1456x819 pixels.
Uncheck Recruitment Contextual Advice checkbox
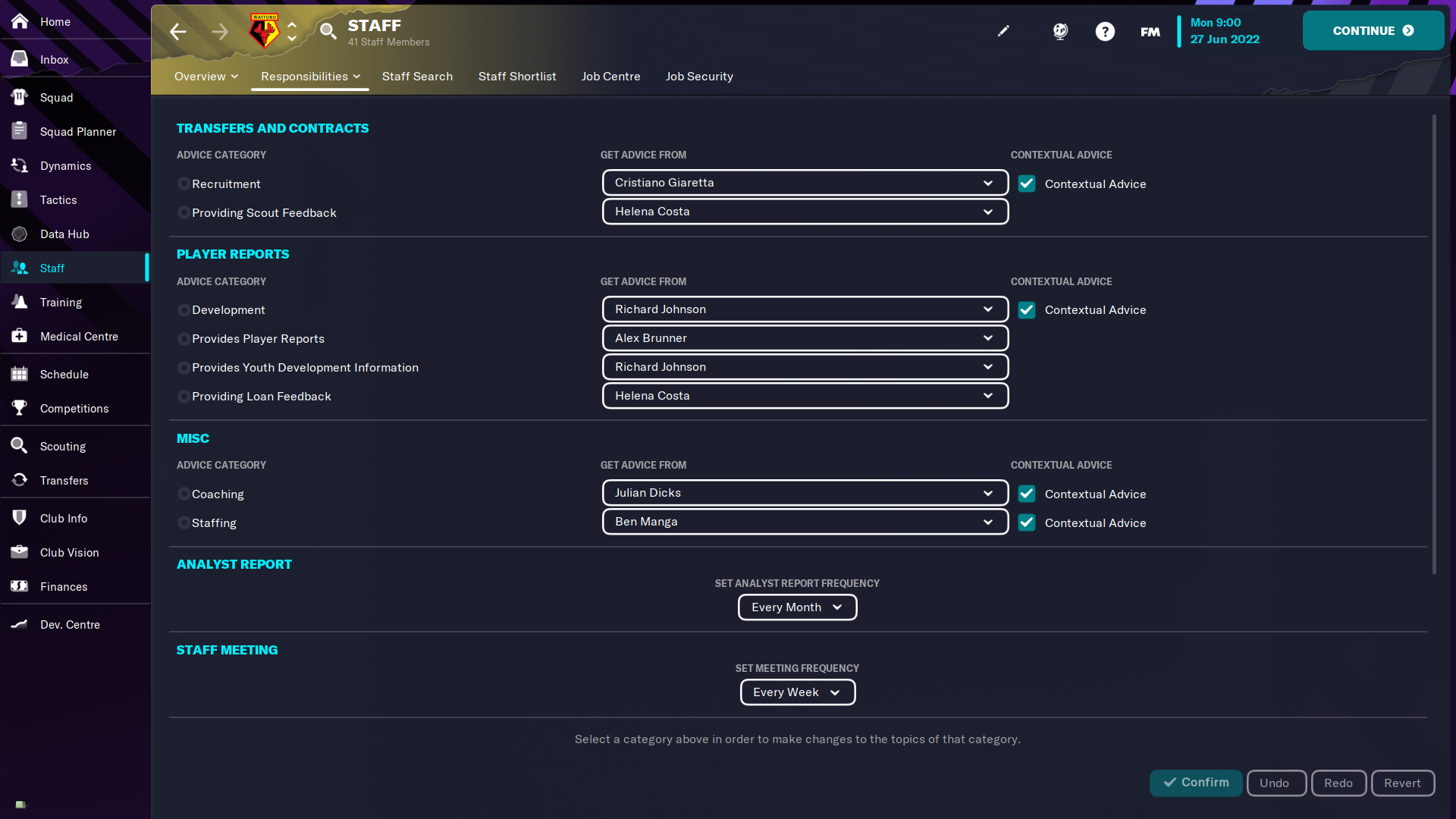(1027, 184)
